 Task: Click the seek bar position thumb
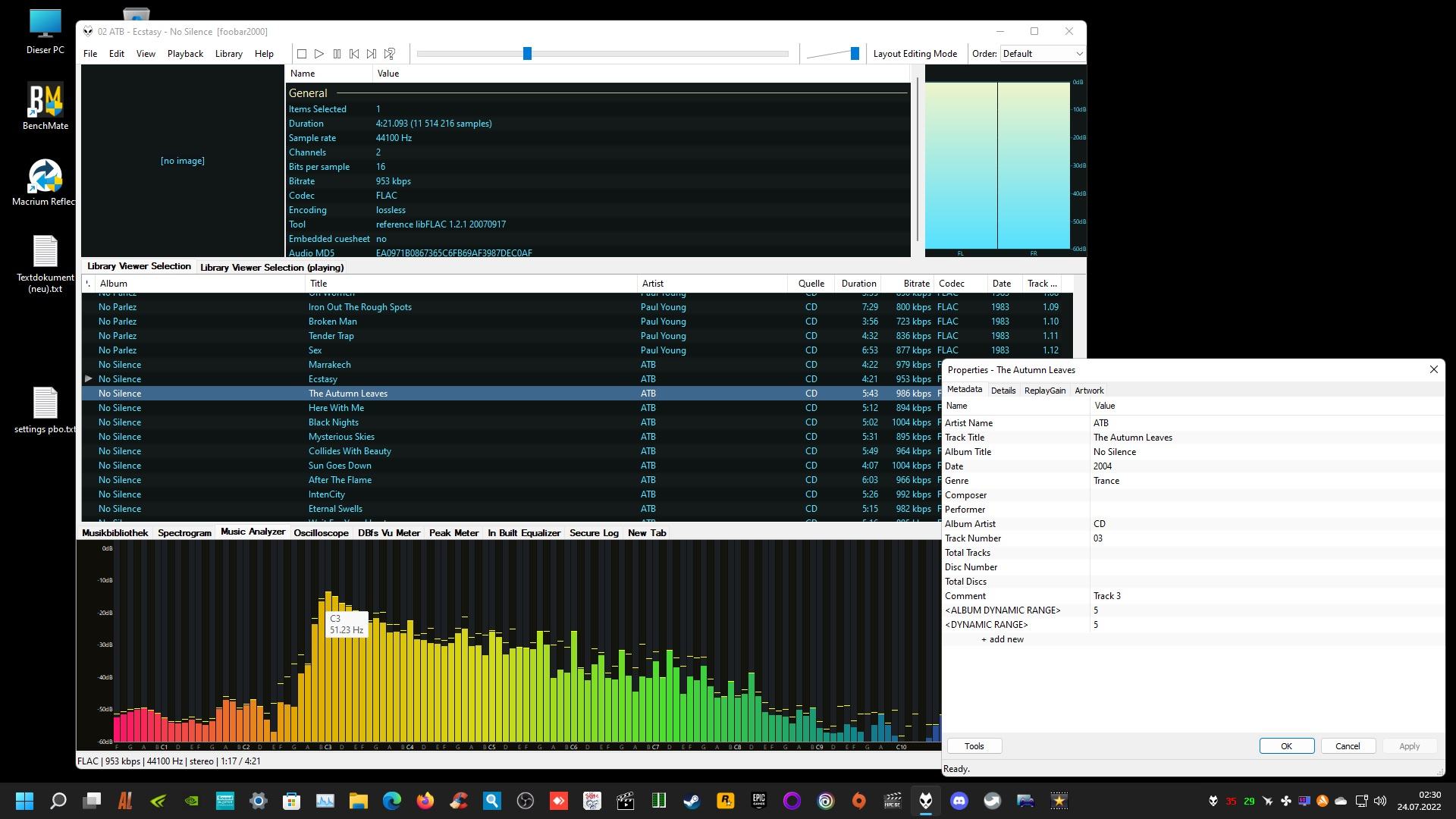coord(527,53)
